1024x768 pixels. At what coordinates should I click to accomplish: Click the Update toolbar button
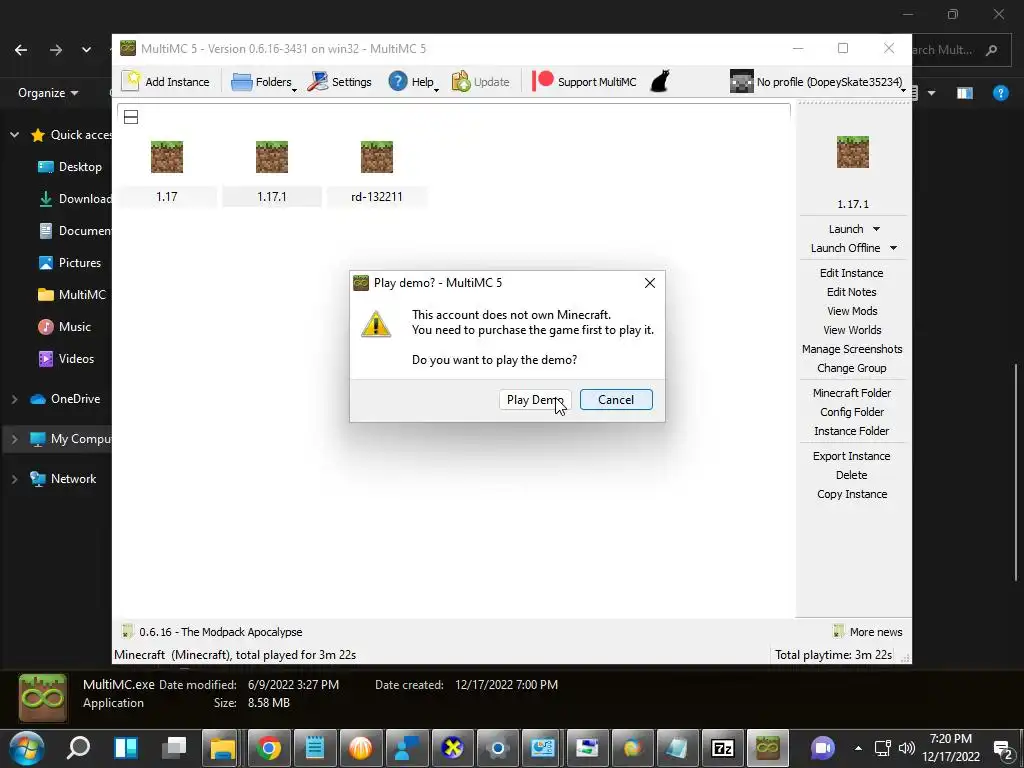tap(481, 82)
